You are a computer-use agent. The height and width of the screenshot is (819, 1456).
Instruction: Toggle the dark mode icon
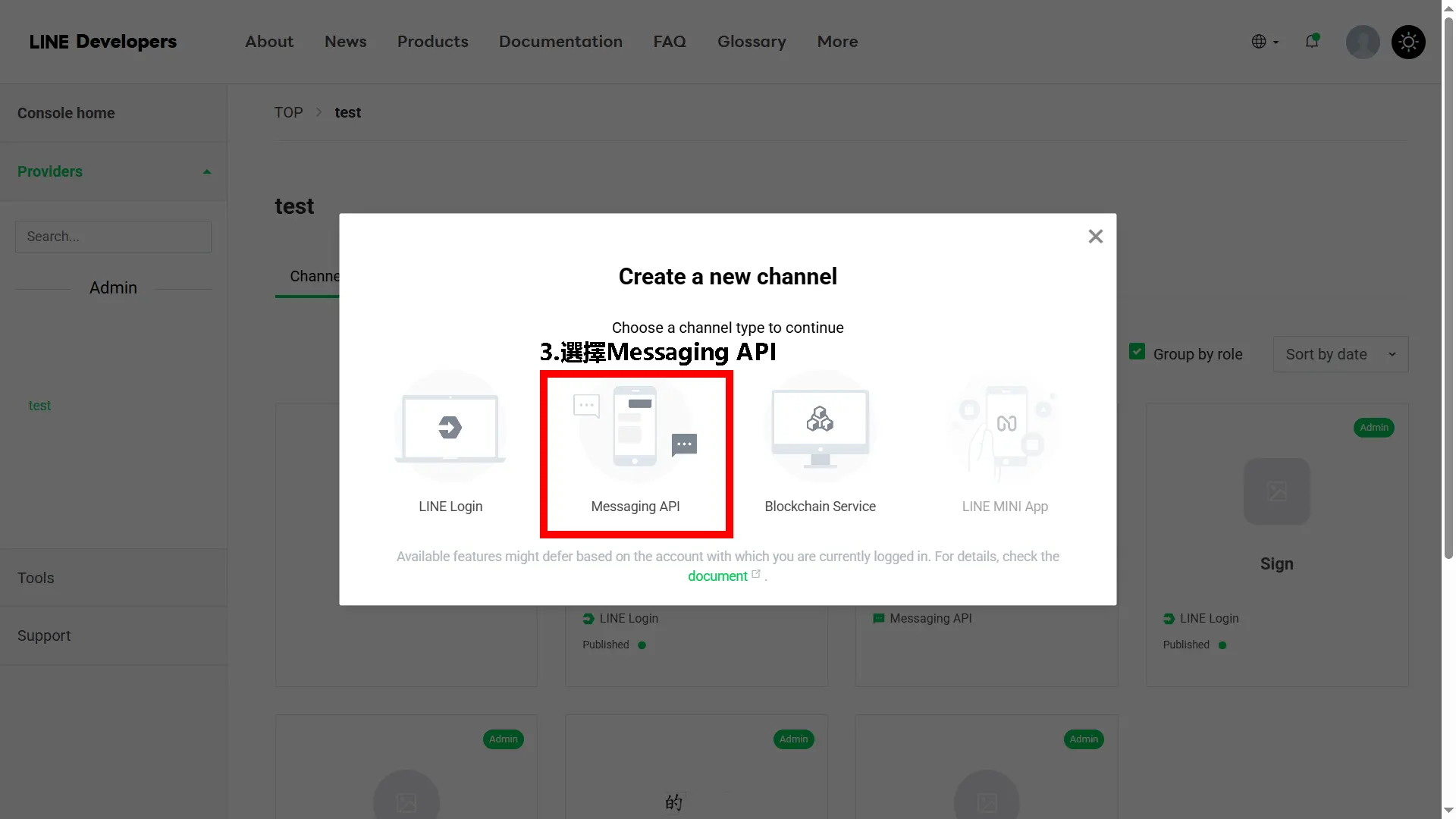[1408, 42]
